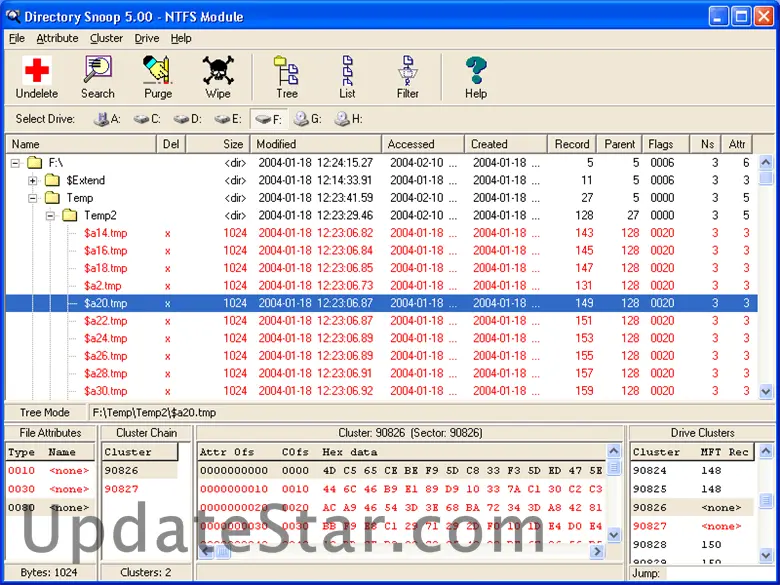The height and width of the screenshot is (585, 780).
Task: Click the Jump input field
Action: 719,573
